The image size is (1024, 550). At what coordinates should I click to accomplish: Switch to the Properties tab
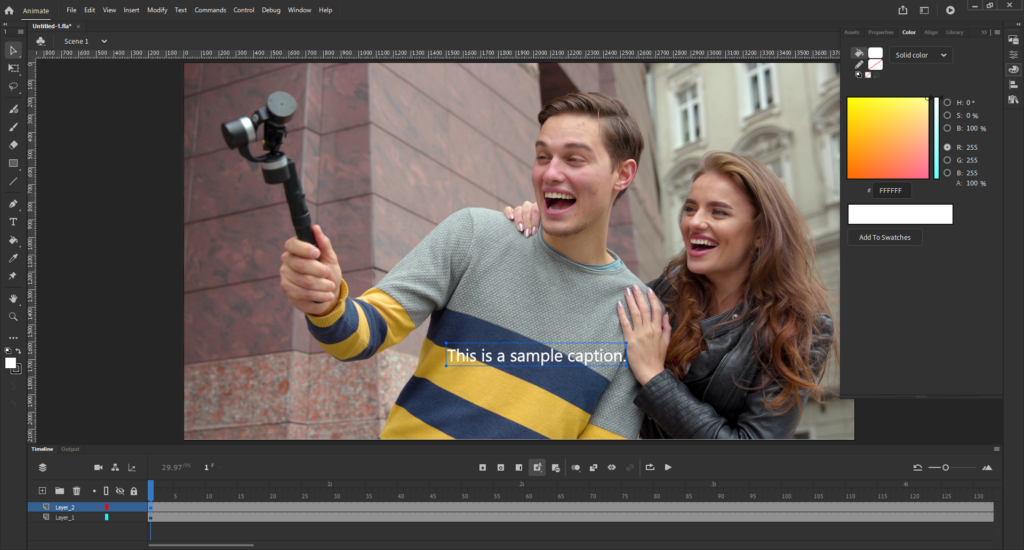tap(881, 32)
